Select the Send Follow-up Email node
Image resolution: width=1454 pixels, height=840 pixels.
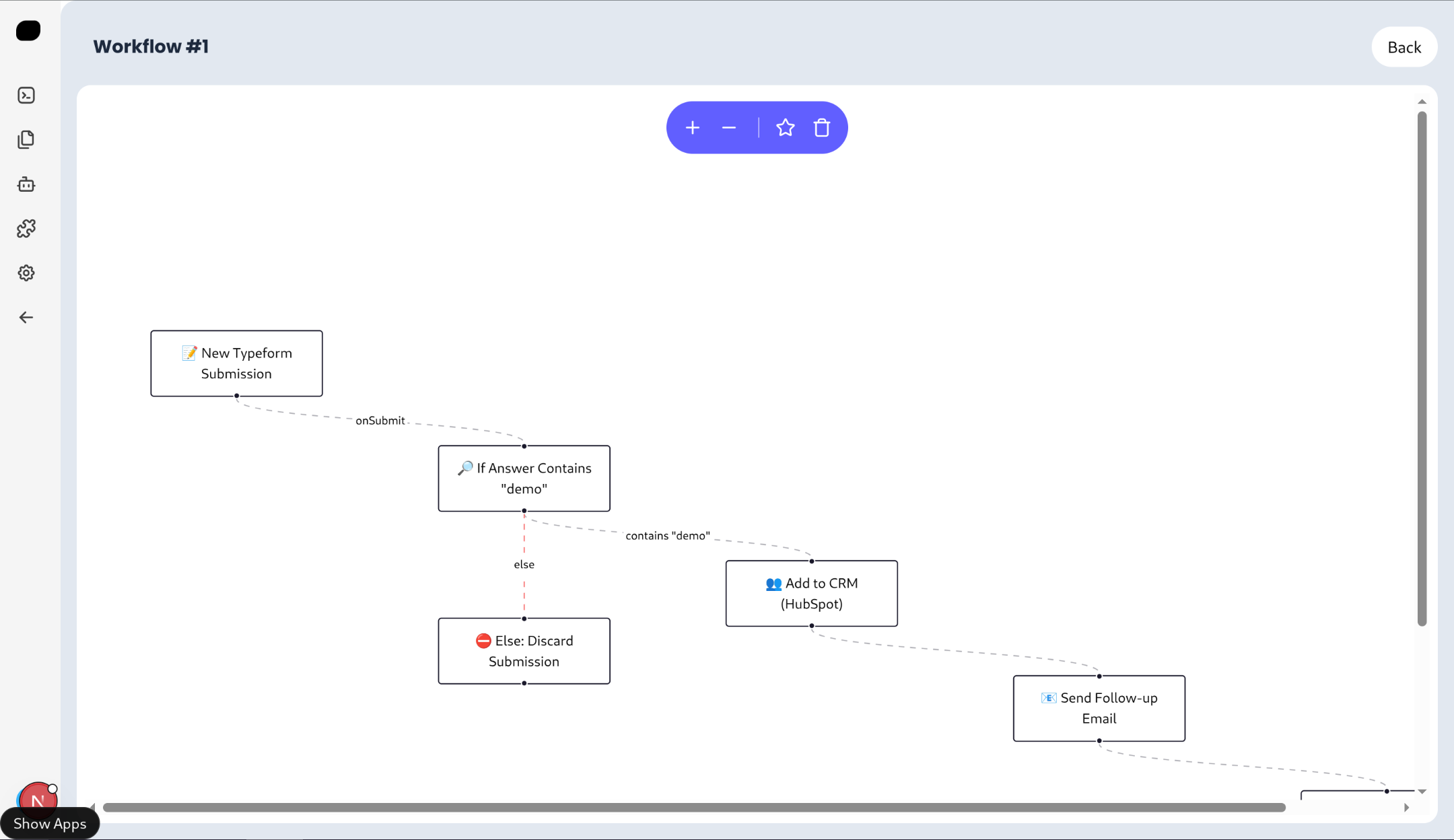1099,709
